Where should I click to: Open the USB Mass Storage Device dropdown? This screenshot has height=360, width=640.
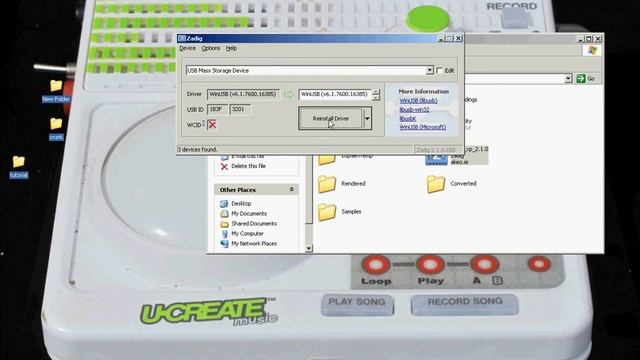pyautogui.click(x=429, y=71)
